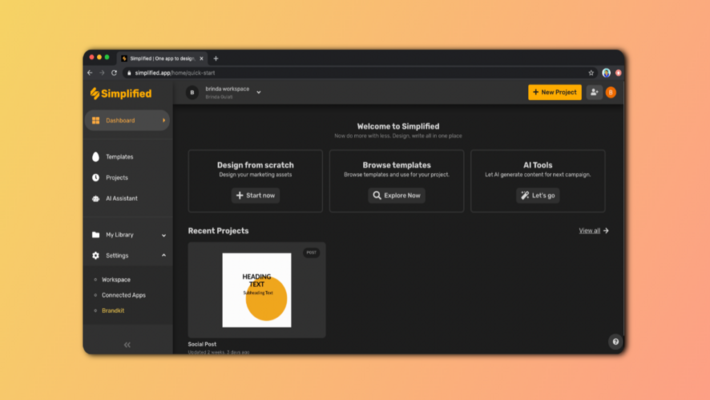Click the View all link
This screenshot has width=710, height=400.
[594, 231]
